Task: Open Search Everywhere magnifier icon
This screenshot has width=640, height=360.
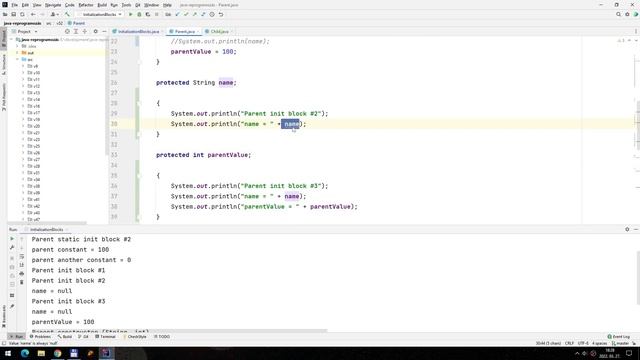Action: 618,14
